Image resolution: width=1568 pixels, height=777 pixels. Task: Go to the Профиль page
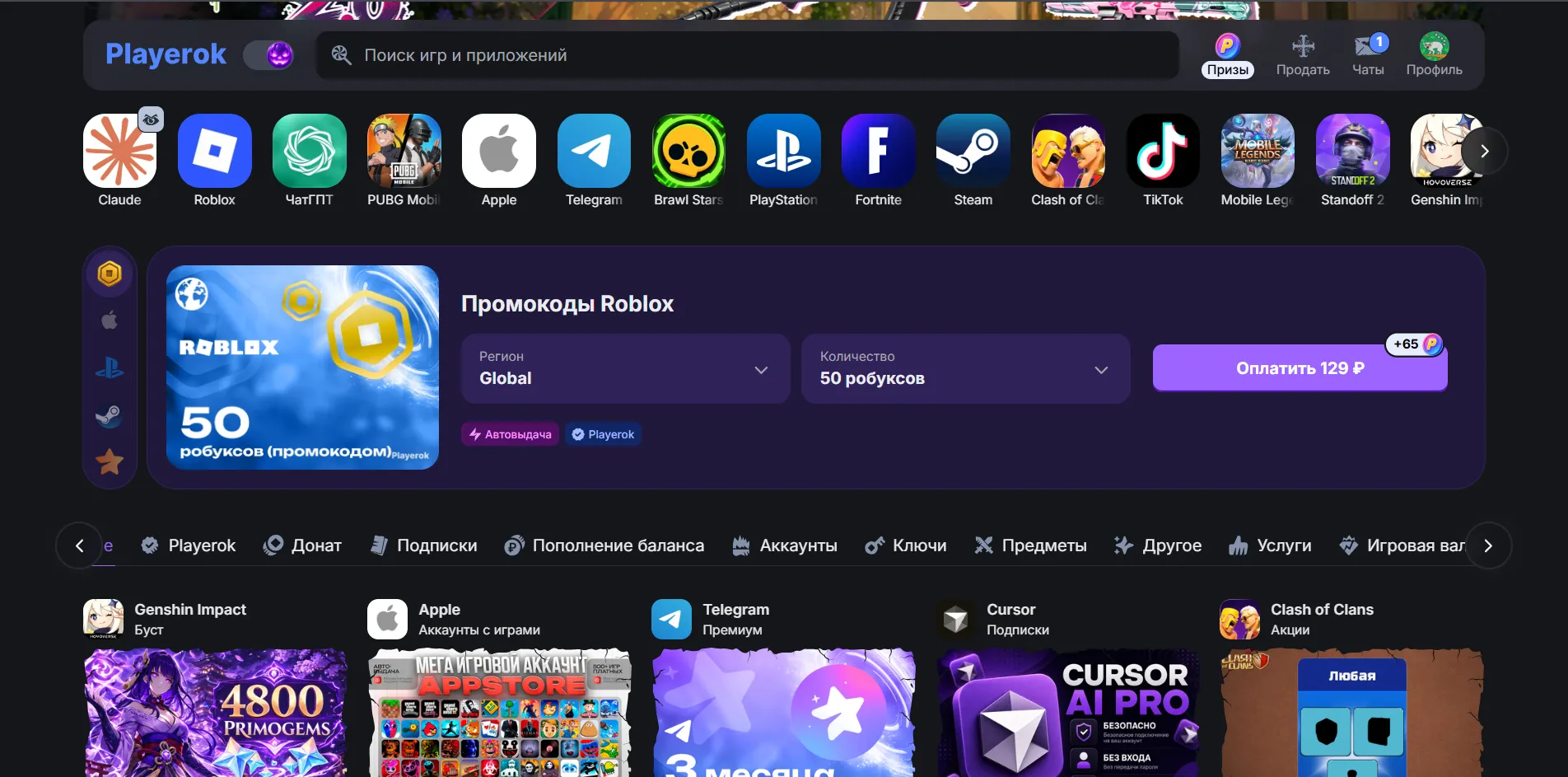[1435, 55]
